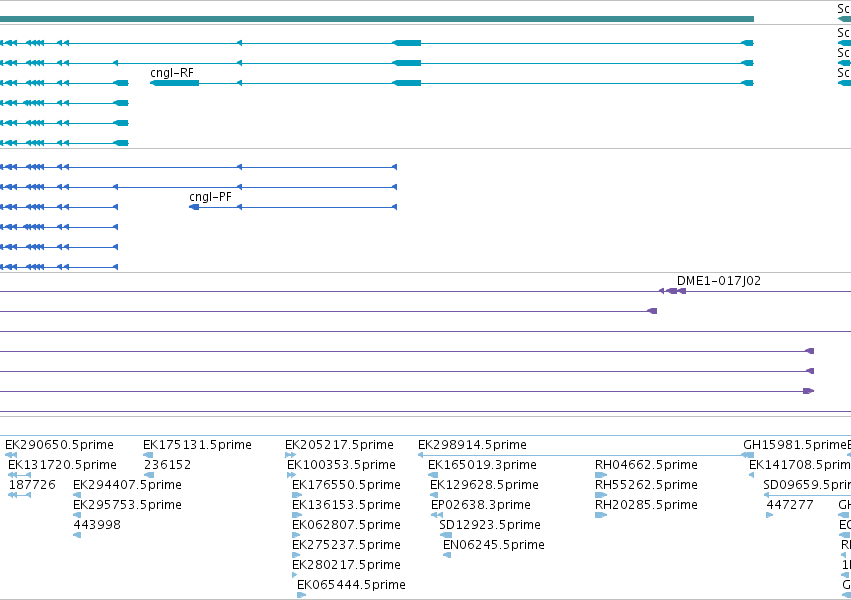Click the arrow glyph under 443998
851x600 pixels.
pos(77,535)
